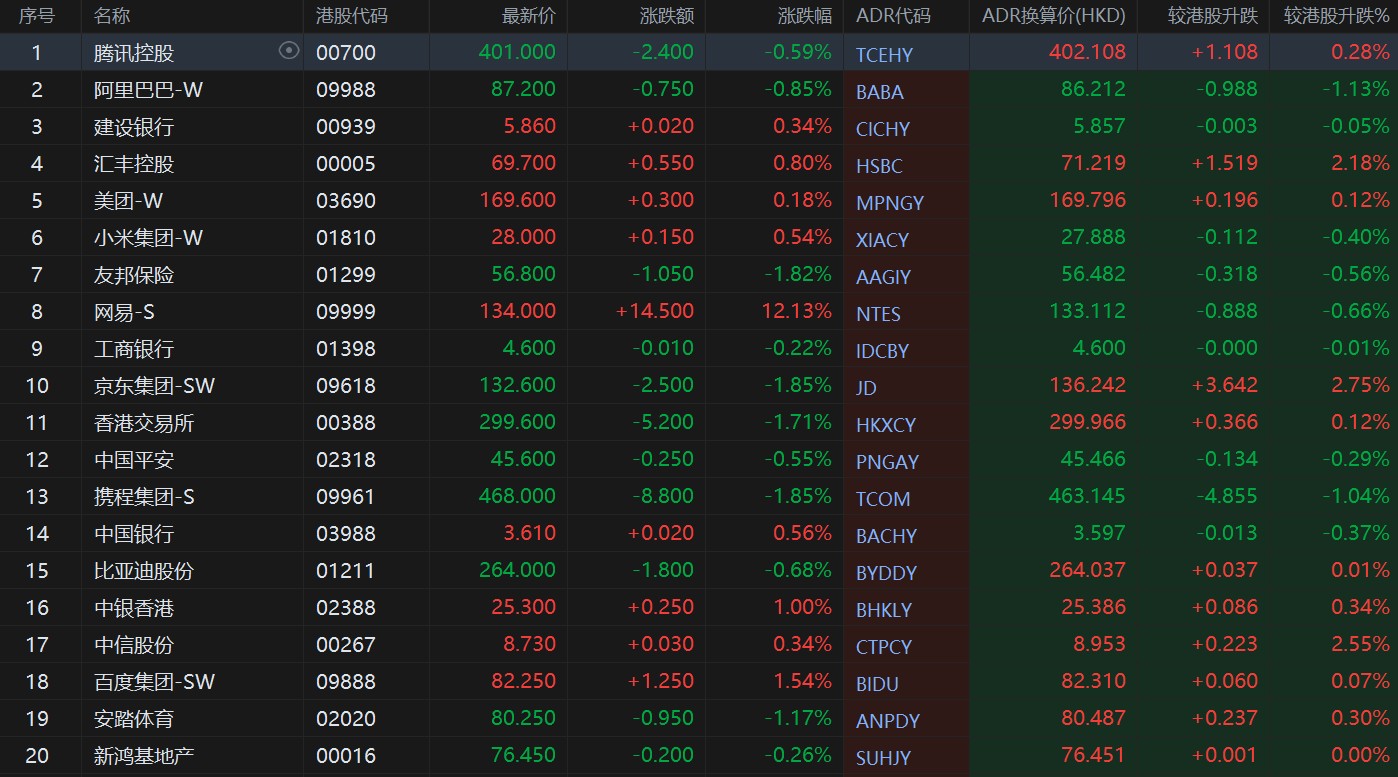Select the 百度集团-SW stock name
The image size is (1398, 777).
154,682
